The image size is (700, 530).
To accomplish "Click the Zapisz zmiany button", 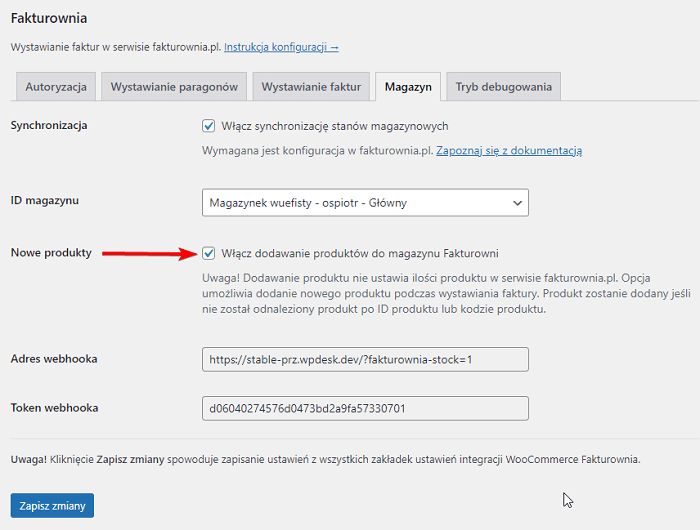I will coord(52,505).
